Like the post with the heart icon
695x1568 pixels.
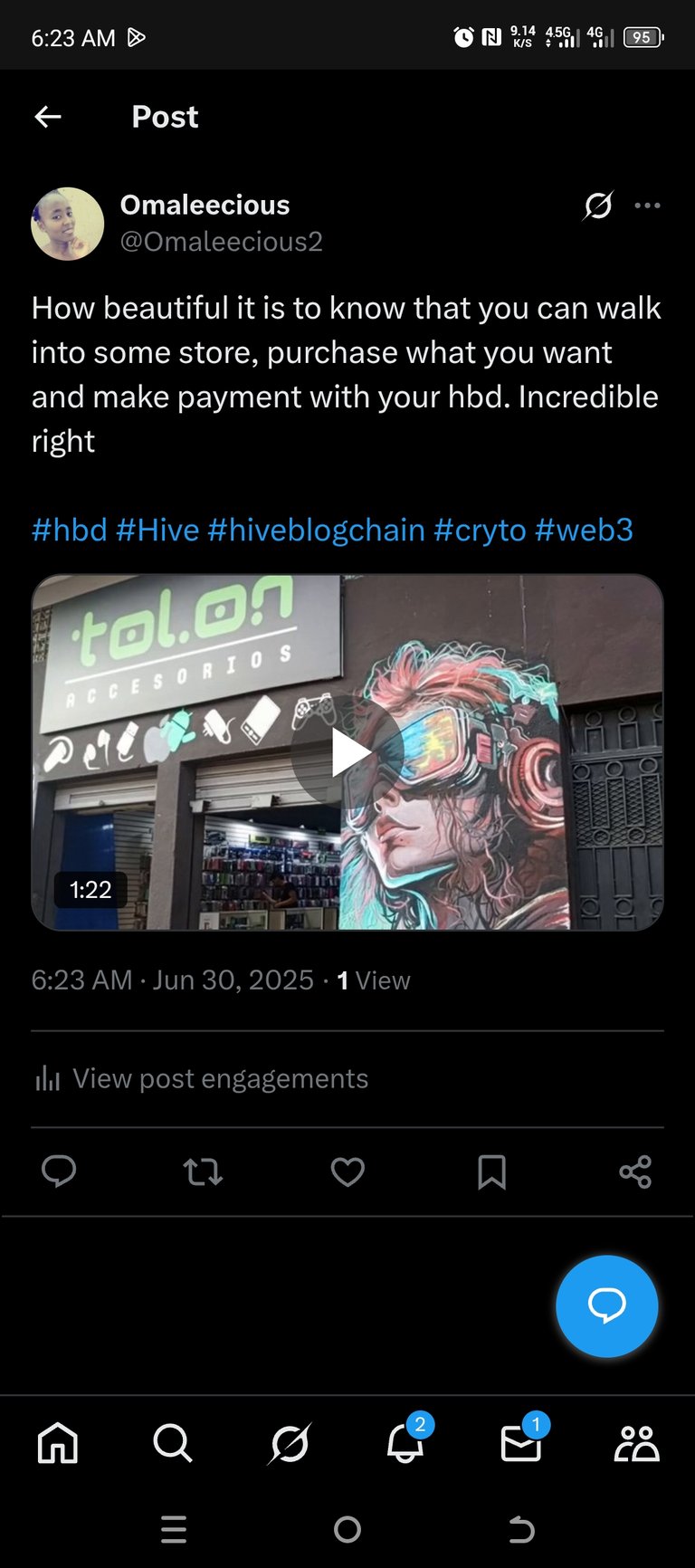tap(347, 1172)
